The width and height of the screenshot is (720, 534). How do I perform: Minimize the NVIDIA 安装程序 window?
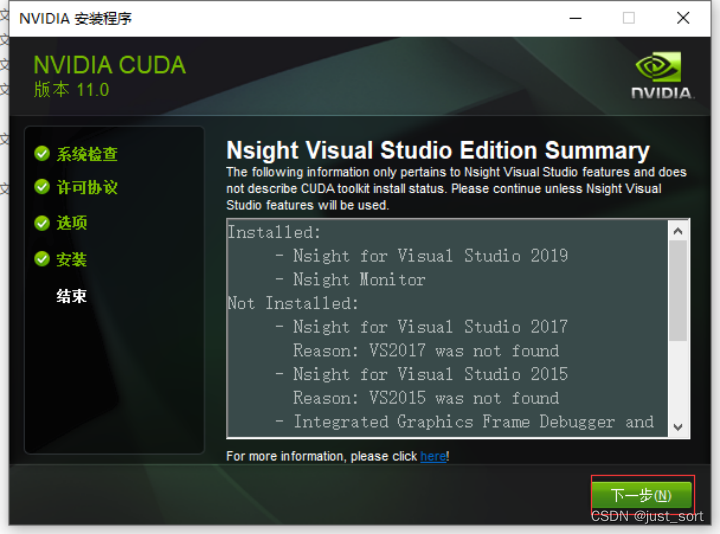pos(575,18)
